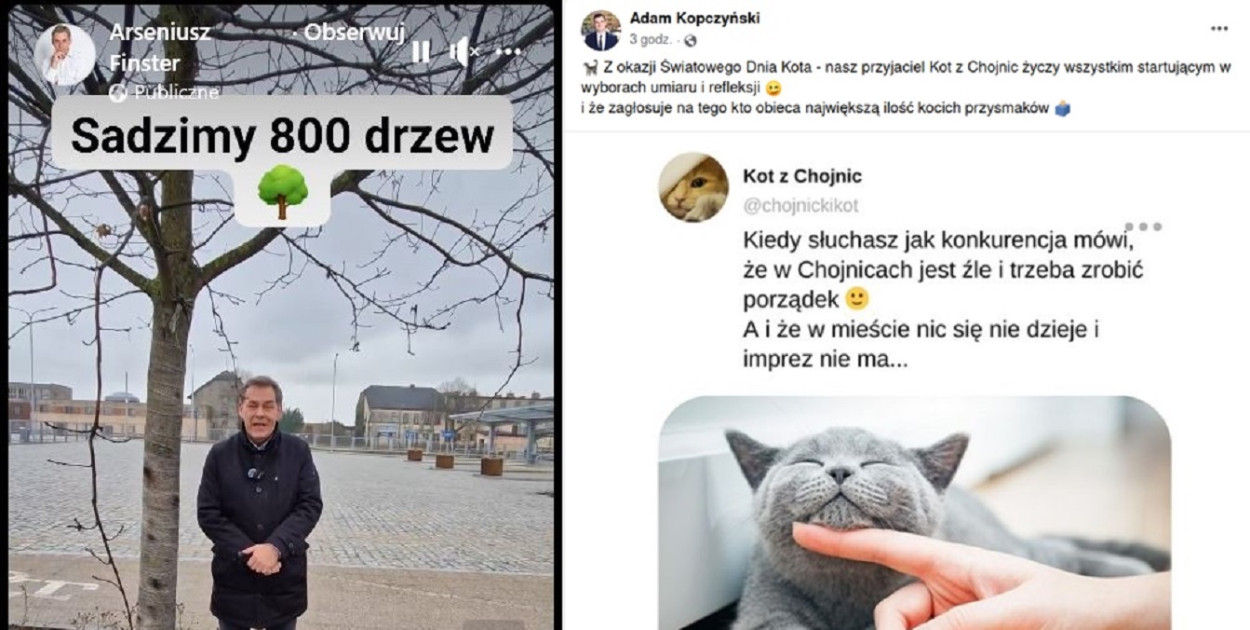Open Adam Kopczyński's profile avatar
1250x630 pixels.
(x=600, y=30)
